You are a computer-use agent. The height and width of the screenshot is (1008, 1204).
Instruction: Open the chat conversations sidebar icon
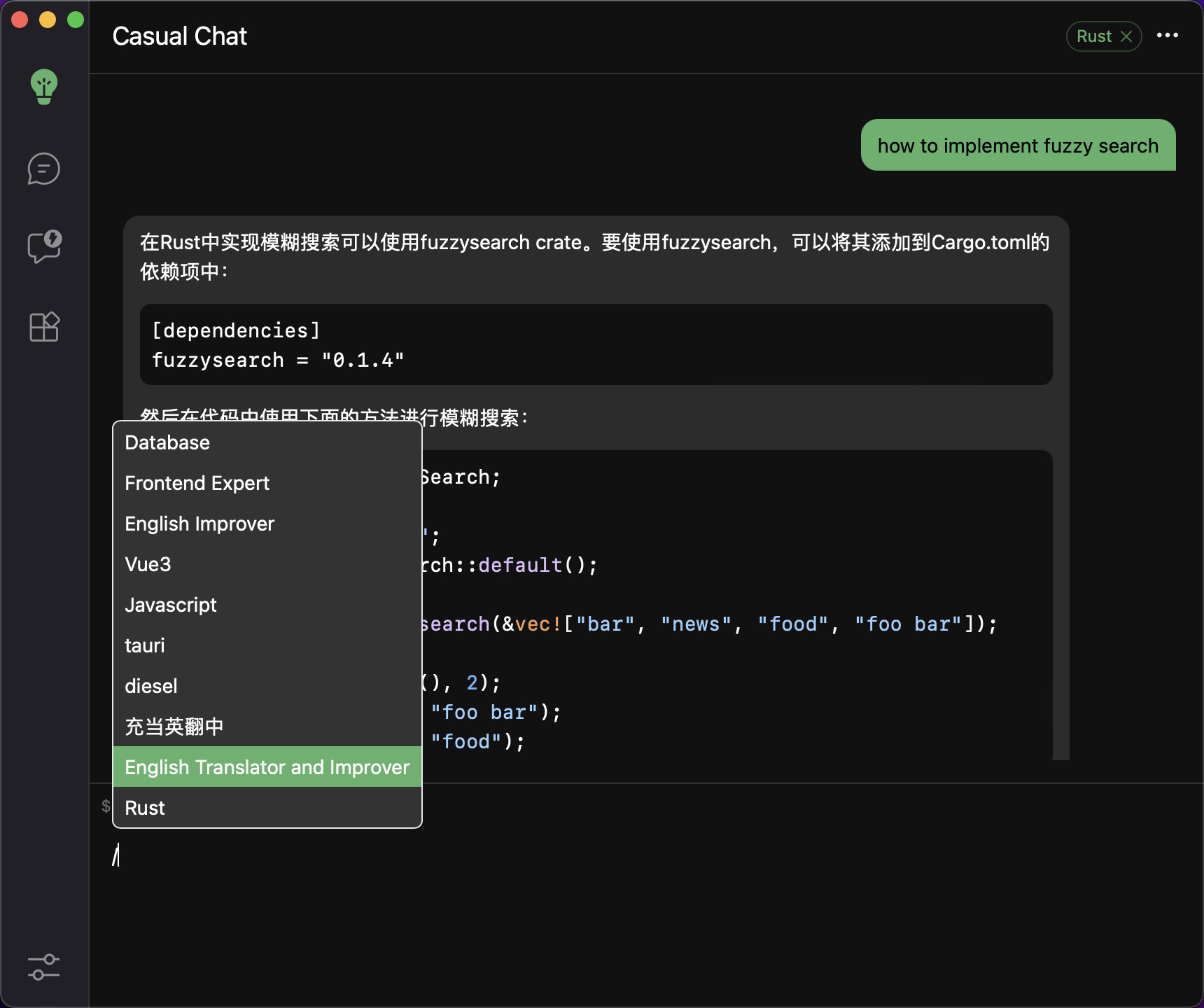[x=44, y=169]
